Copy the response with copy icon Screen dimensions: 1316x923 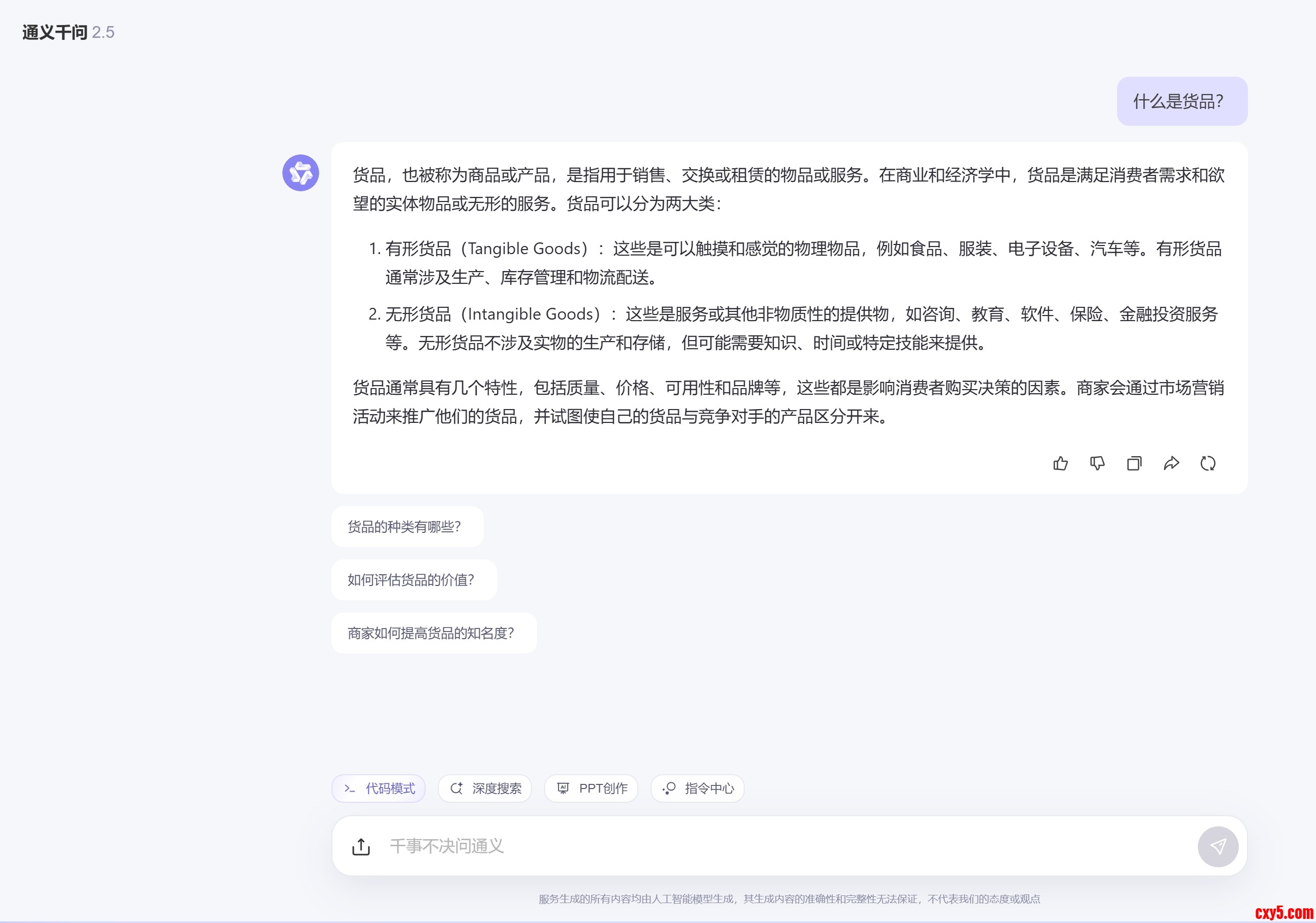coord(1134,463)
